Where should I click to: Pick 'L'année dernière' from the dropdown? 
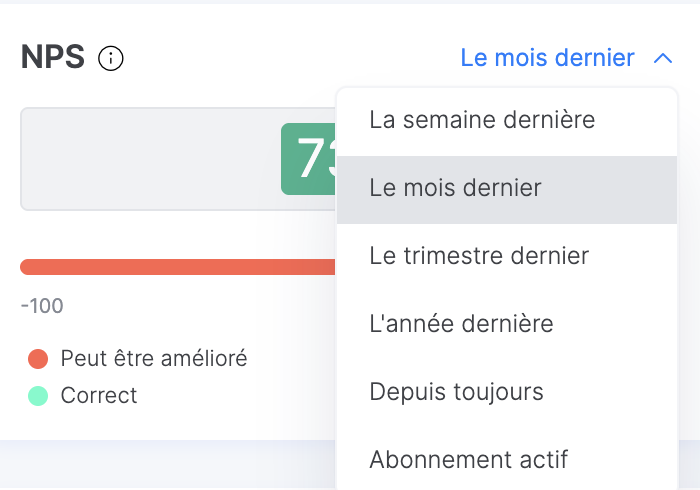(507, 324)
